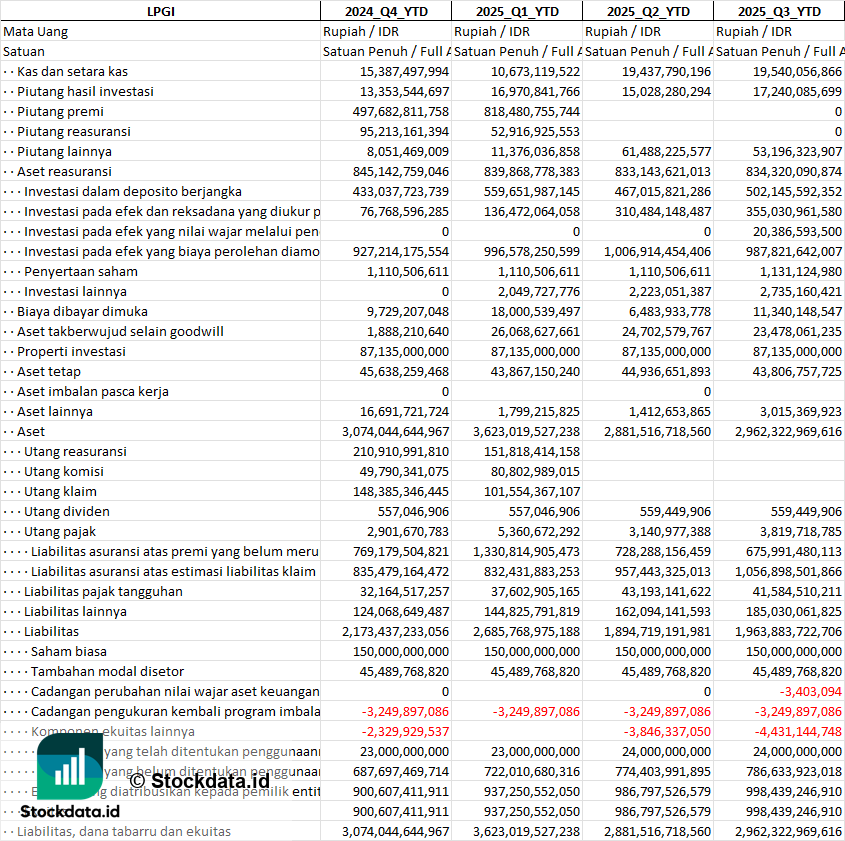Select Piutang reasuransi value 52,916,925,553

click(x=535, y=131)
